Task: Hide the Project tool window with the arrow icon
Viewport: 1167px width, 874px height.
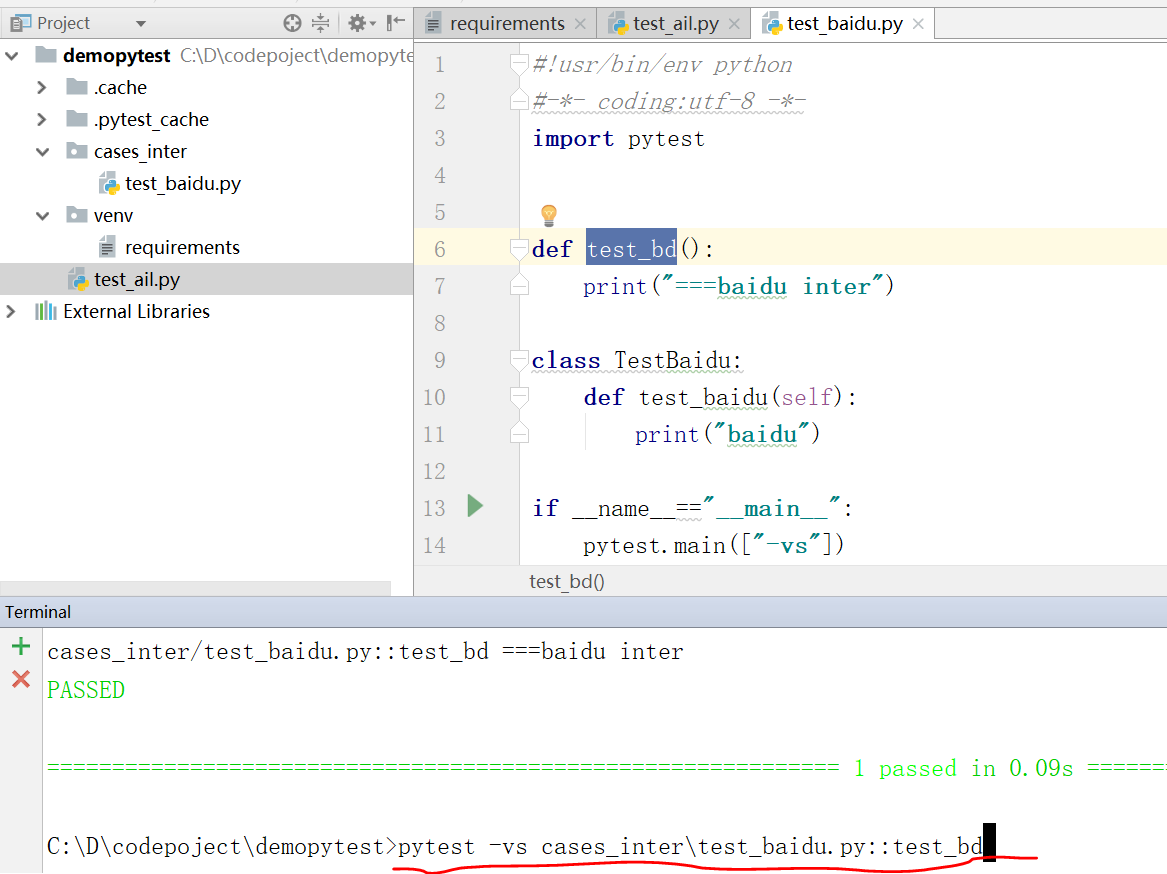Action: point(395,23)
